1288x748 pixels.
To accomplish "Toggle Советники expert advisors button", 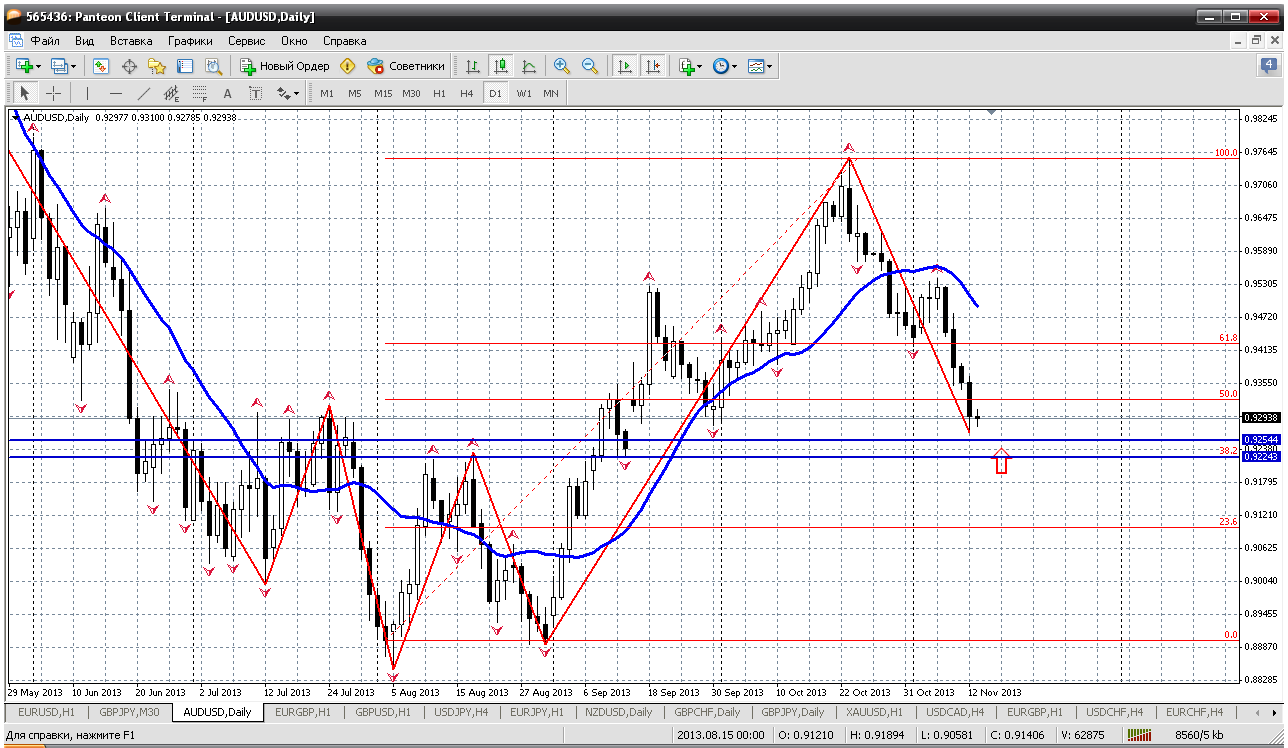I will point(405,66).
